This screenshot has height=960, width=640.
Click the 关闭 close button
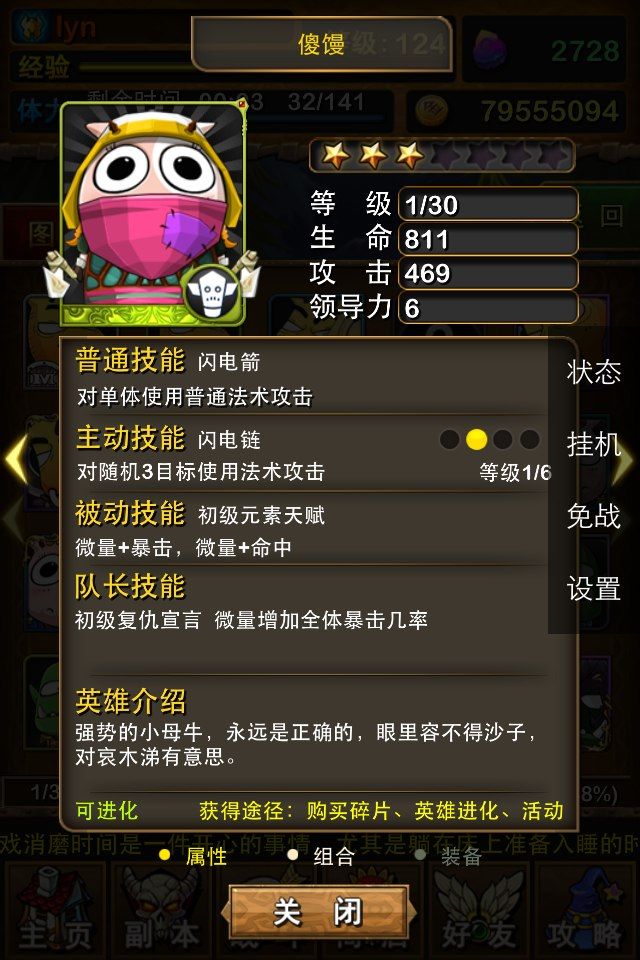[x=318, y=912]
